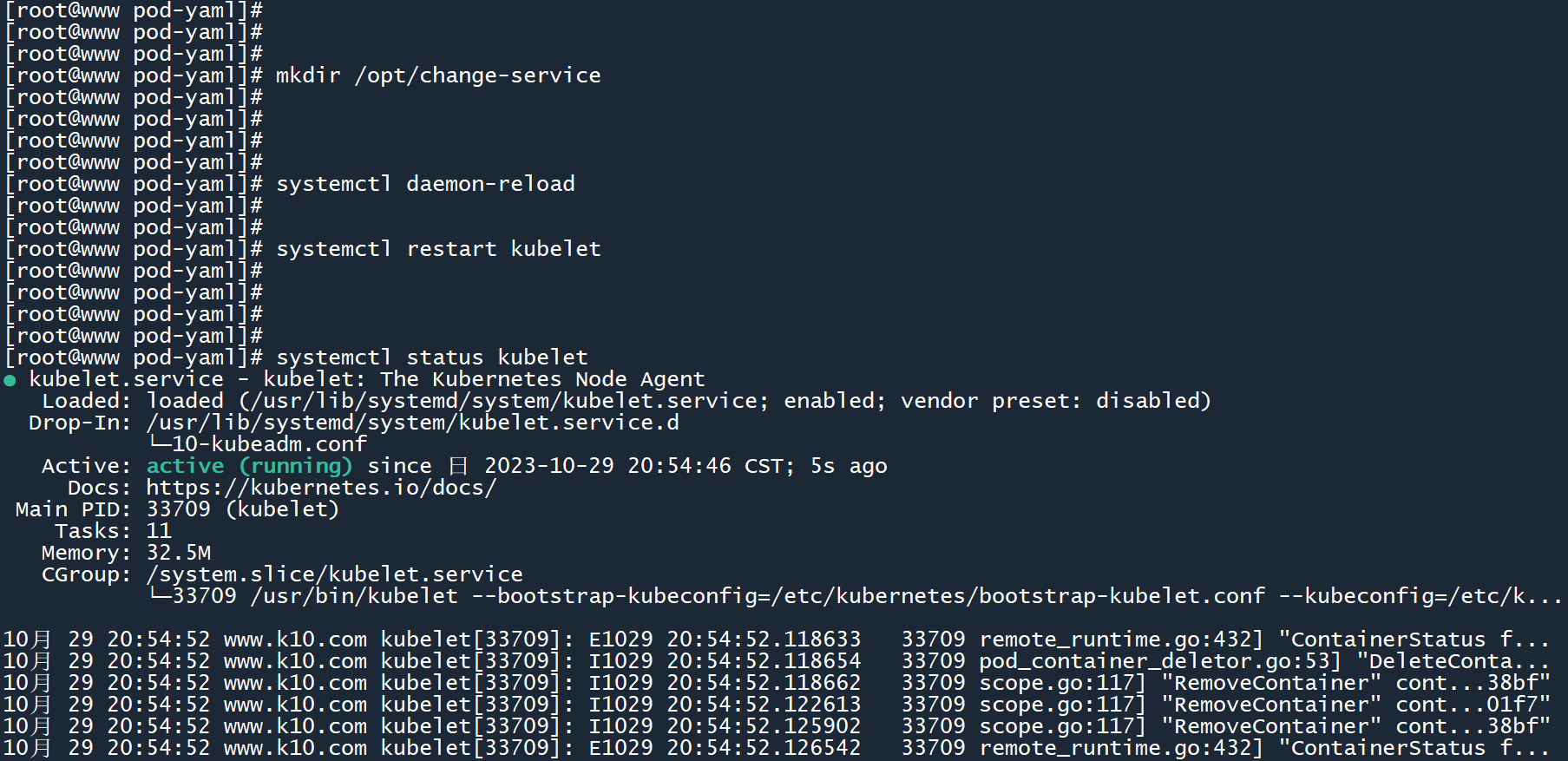Click the green "active (running)" status text
The width and height of the screenshot is (1568, 761).
coord(249,466)
